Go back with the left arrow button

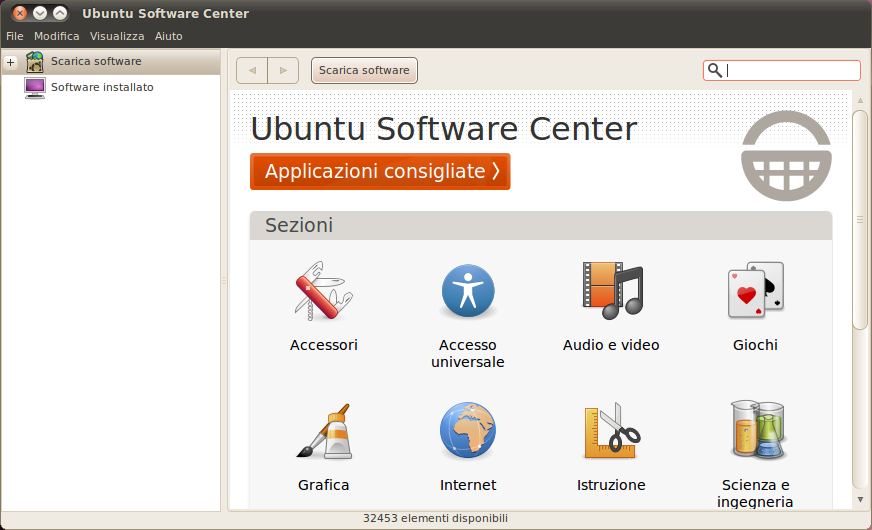click(252, 71)
